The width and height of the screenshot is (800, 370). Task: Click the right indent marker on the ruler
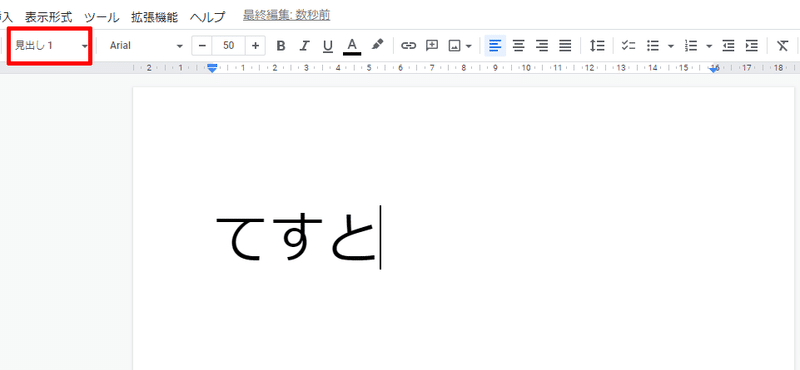tap(714, 69)
